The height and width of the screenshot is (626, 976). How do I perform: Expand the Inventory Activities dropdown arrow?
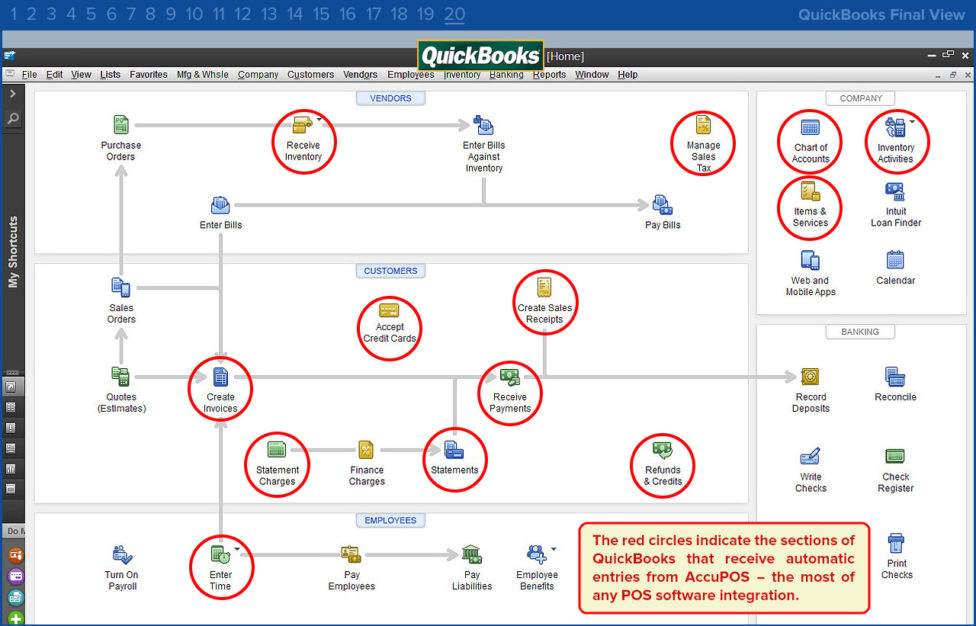tap(912, 121)
